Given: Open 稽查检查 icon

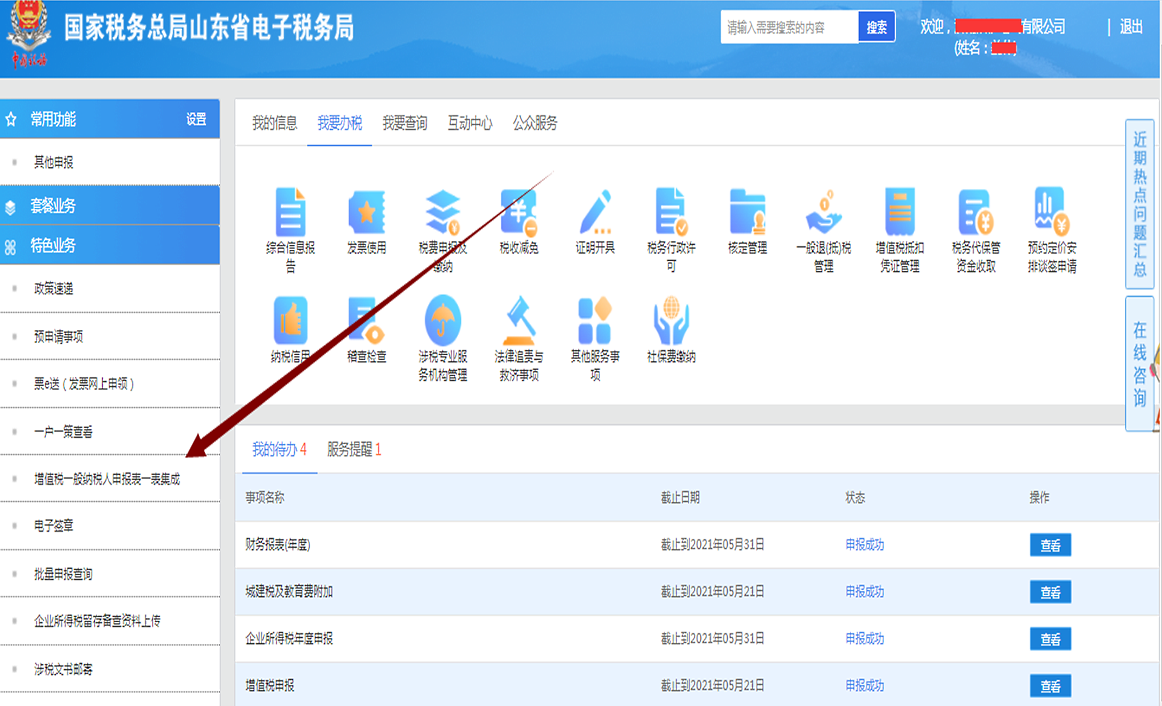Looking at the screenshot, I should [x=367, y=321].
